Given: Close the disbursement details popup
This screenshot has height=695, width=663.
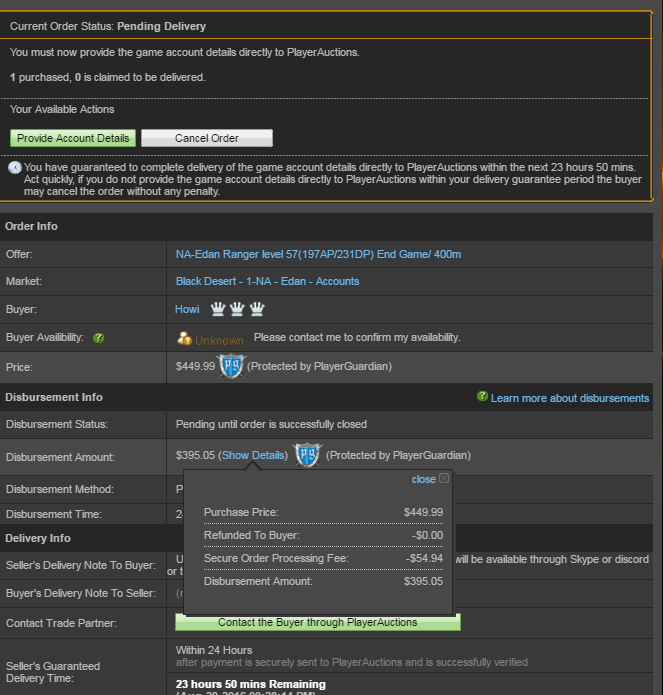Looking at the screenshot, I should point(423,479).
